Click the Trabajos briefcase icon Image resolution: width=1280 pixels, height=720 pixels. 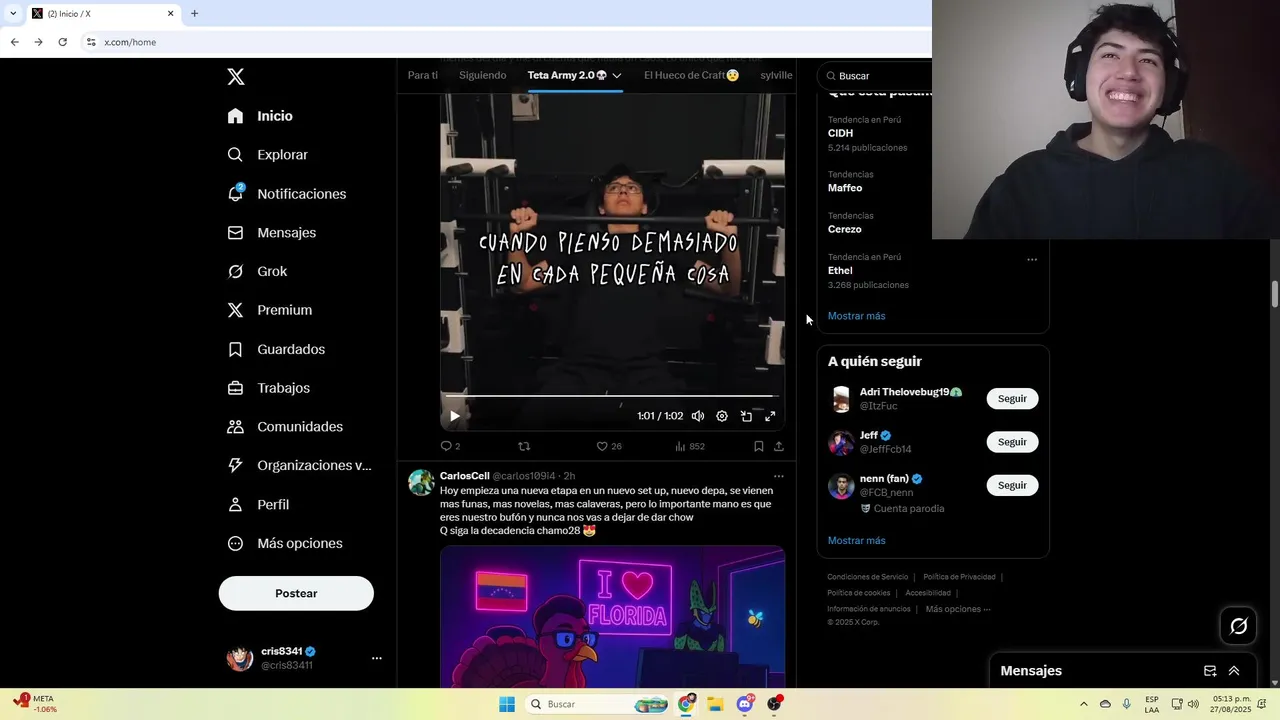pyautogui.click(x=235, y=388)
